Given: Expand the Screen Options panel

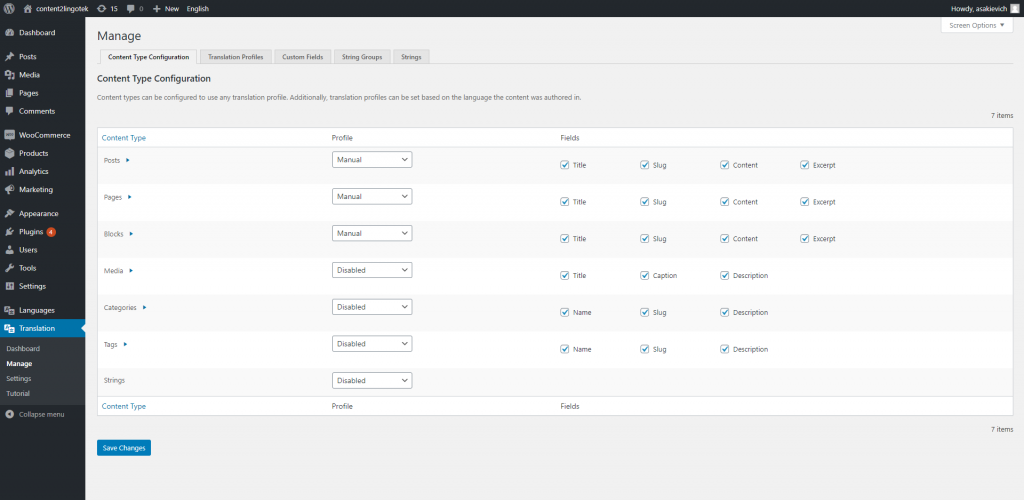Looking at the screenshot, I should [976, 24].
